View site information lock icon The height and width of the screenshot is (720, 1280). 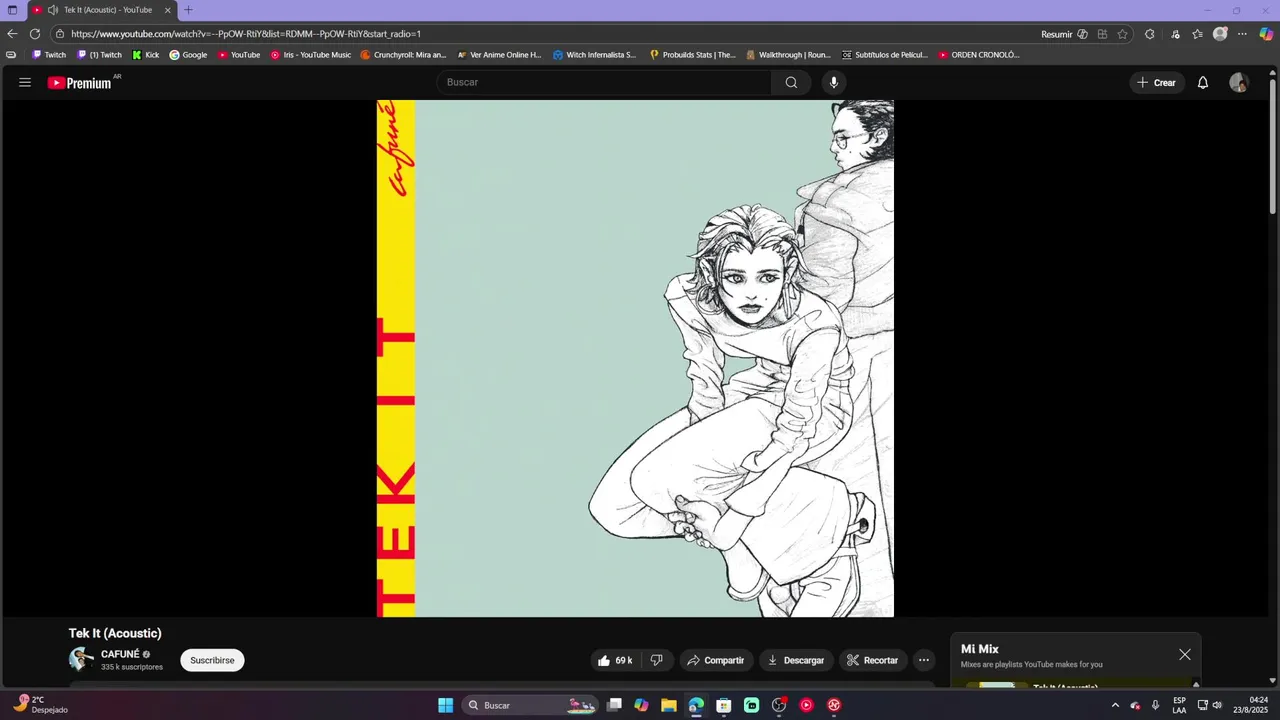[x=61, y=33]
